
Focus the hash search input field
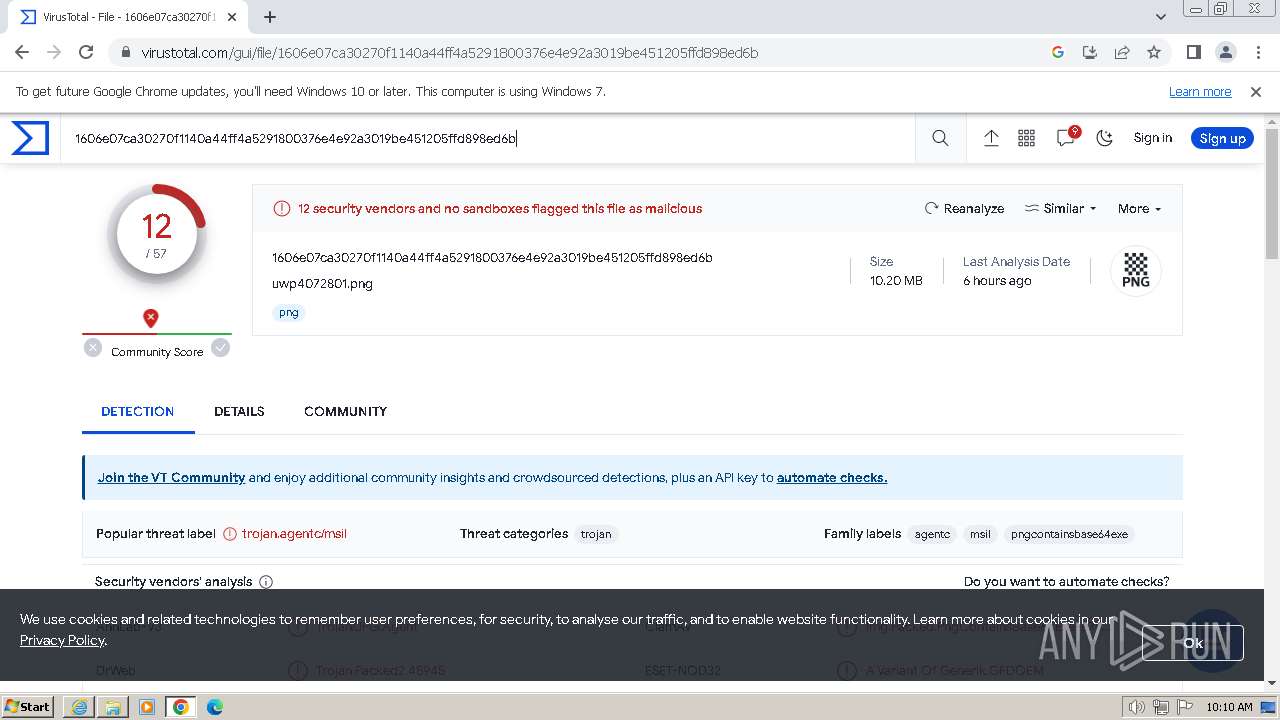click(490, 139)
